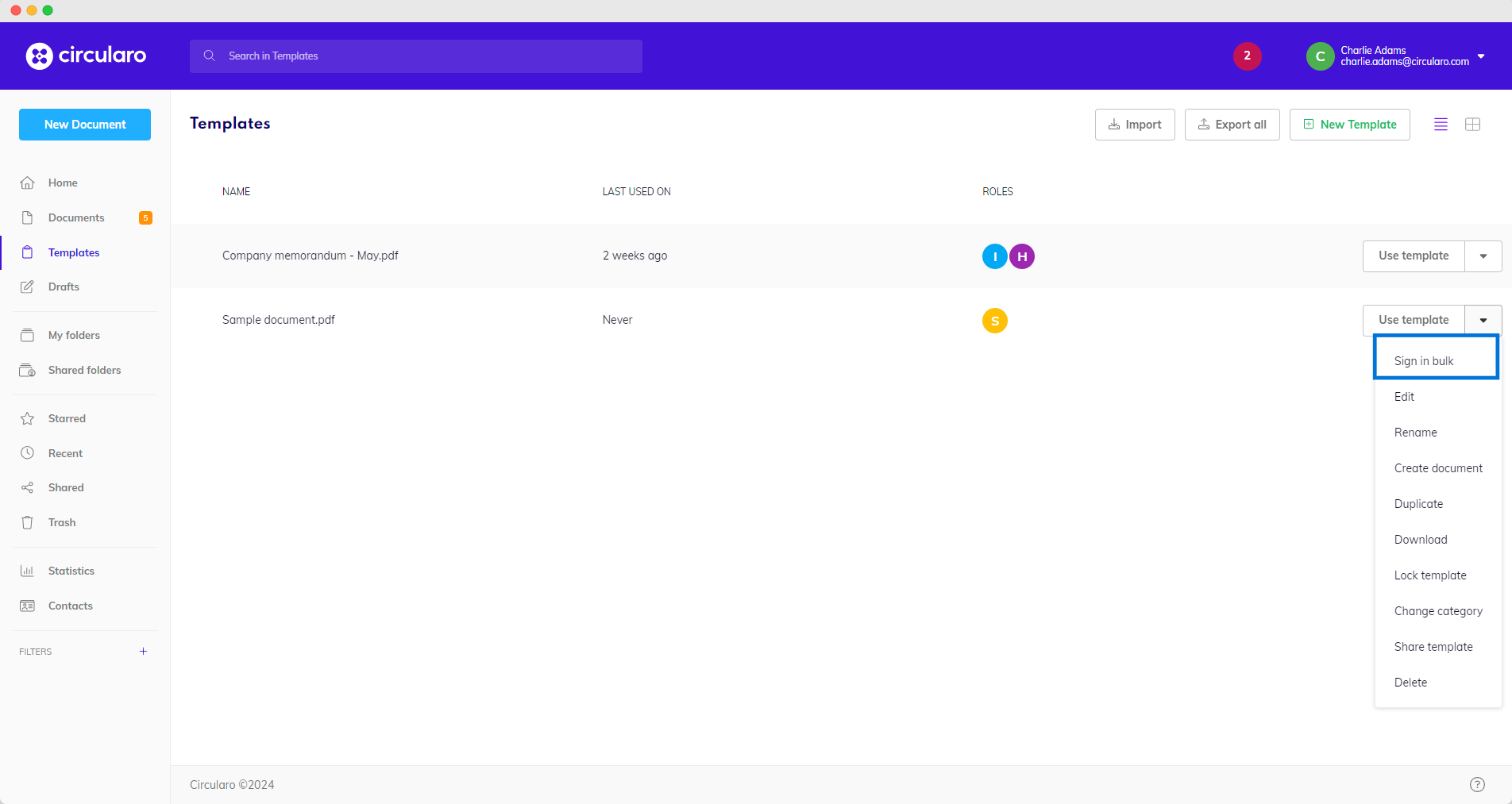
Task: Switch to list view layout icon
Action: [x=1441, y=125]
